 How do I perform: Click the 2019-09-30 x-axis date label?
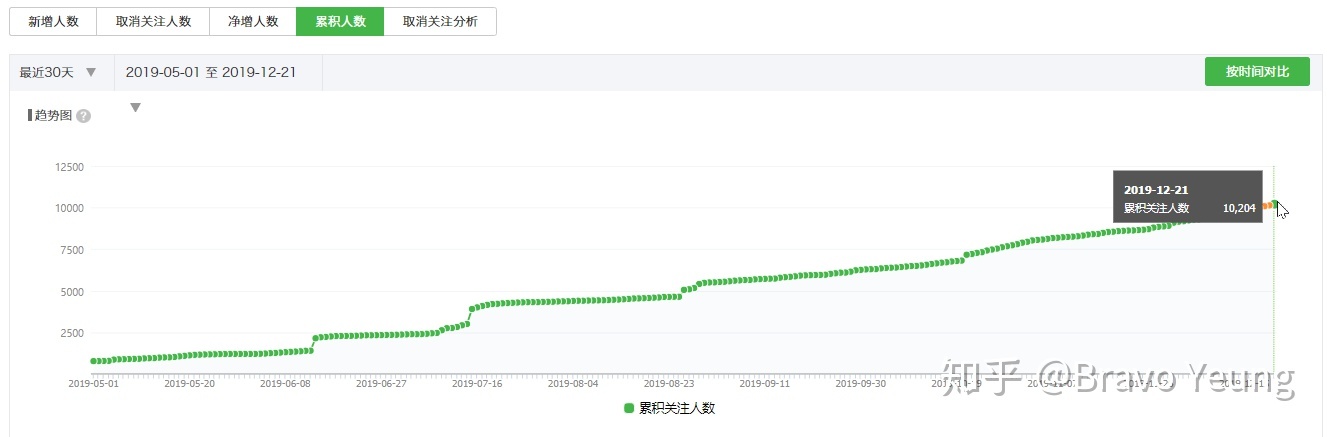(x=860, y=383)
